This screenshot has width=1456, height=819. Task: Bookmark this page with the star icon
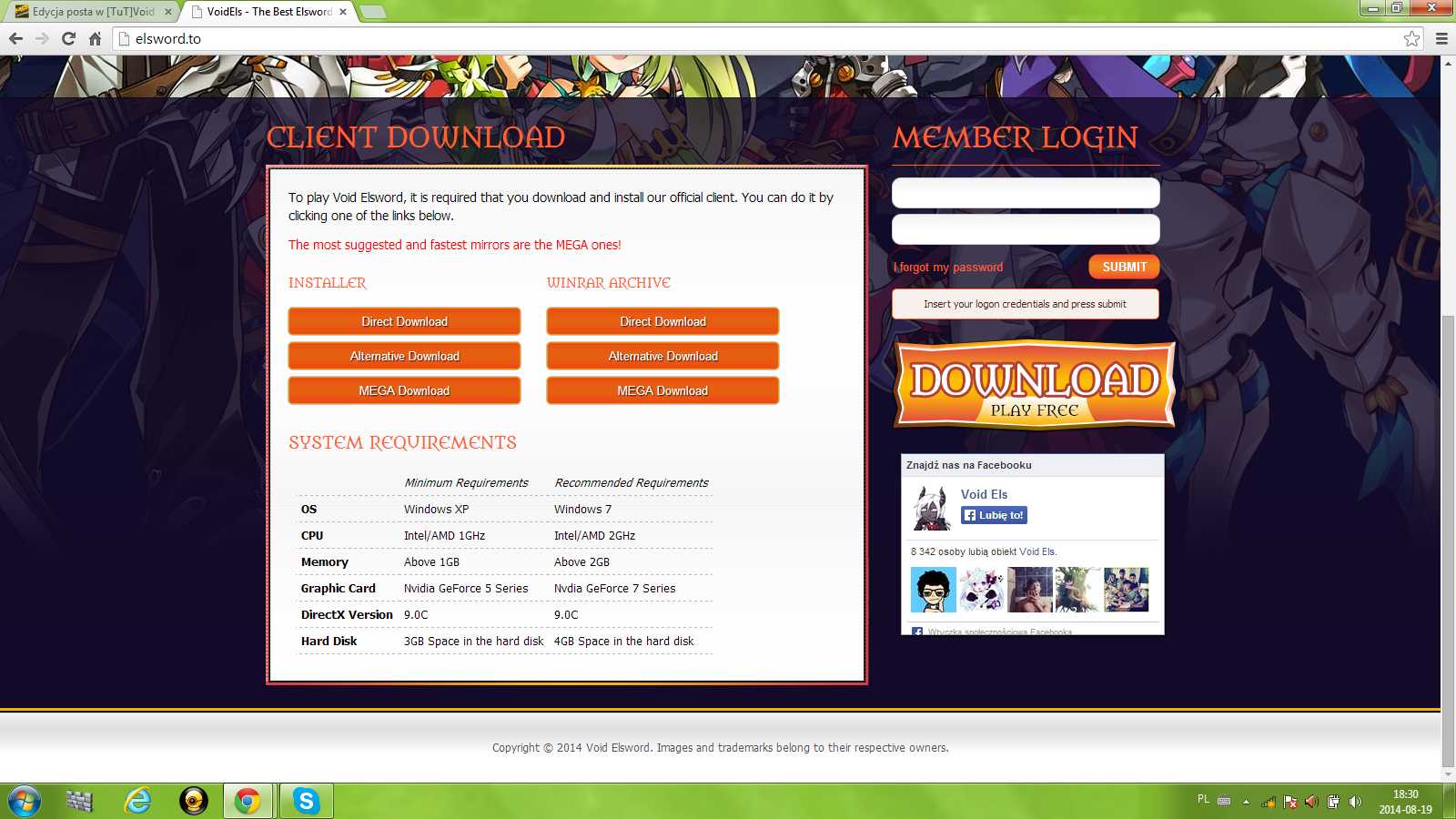(1411, 38)
